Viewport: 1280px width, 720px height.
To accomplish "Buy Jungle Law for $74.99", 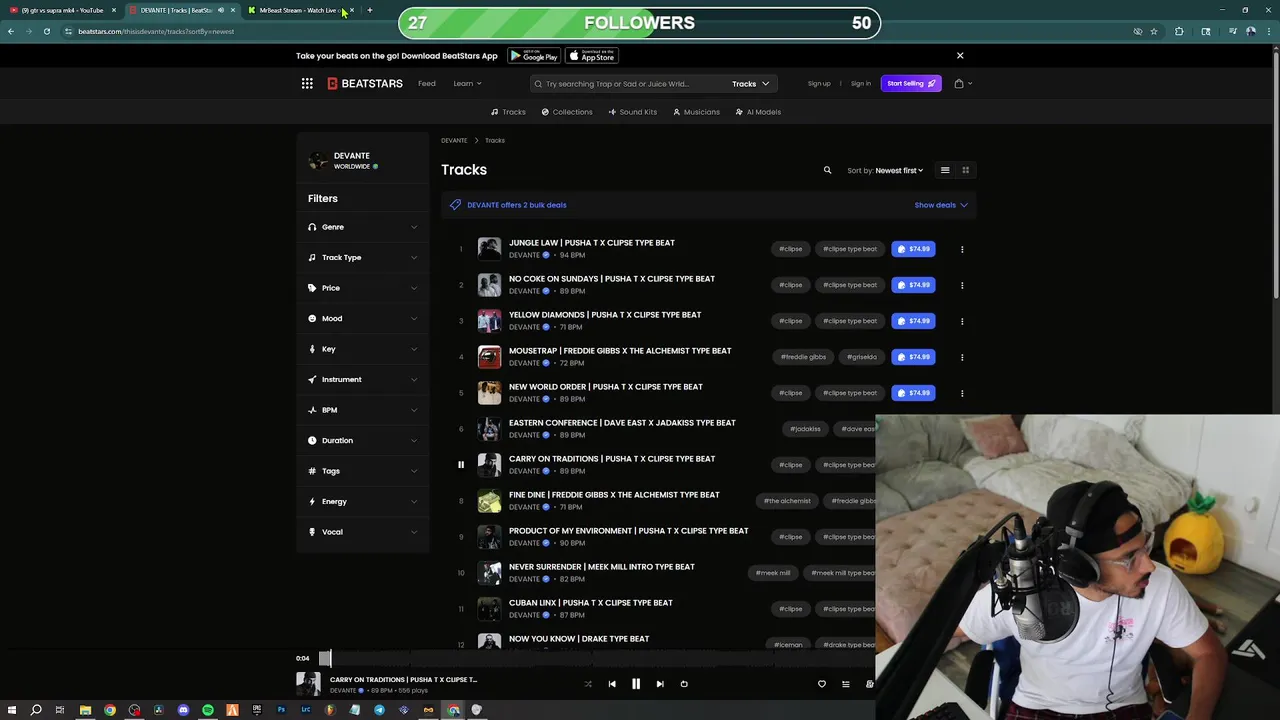I will coord(913,249).
